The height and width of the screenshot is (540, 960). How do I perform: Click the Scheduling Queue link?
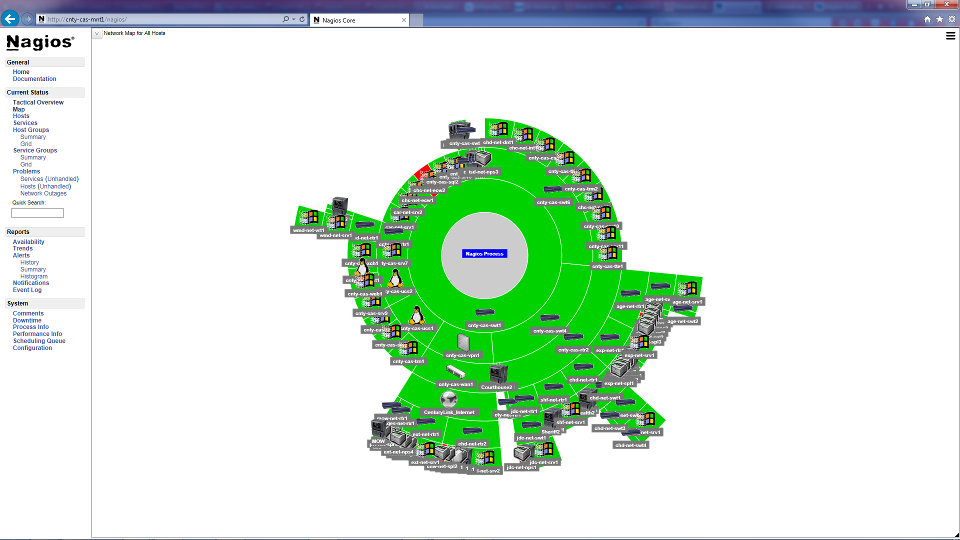coord(39,341)
